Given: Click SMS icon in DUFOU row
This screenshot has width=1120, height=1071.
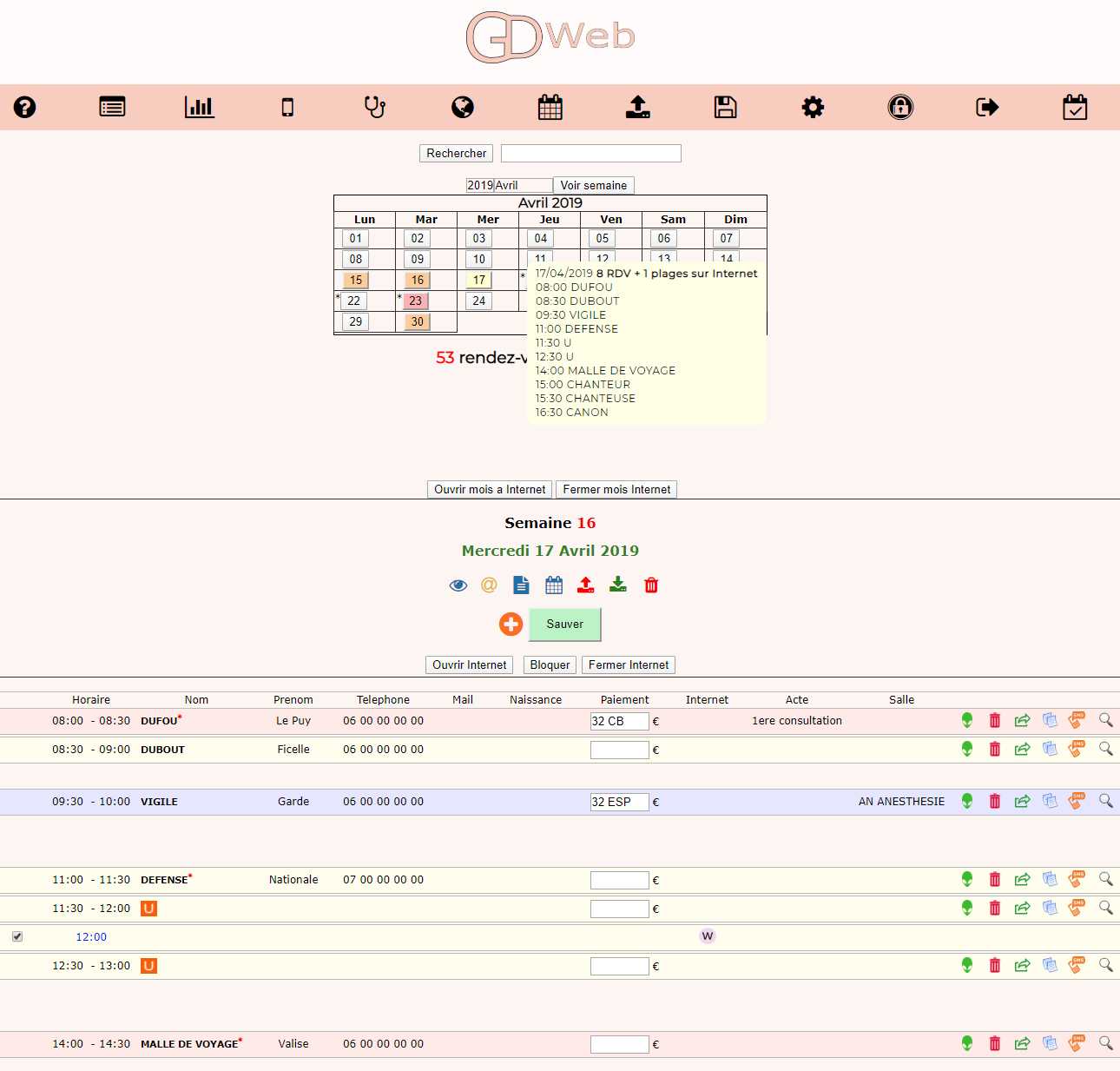Looking at the screenshot, I should [x=1077, y=720].
